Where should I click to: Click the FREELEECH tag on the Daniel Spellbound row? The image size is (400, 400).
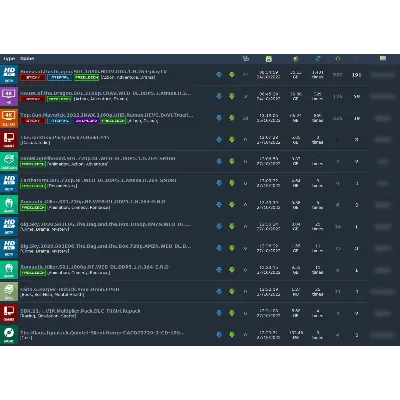33,164
